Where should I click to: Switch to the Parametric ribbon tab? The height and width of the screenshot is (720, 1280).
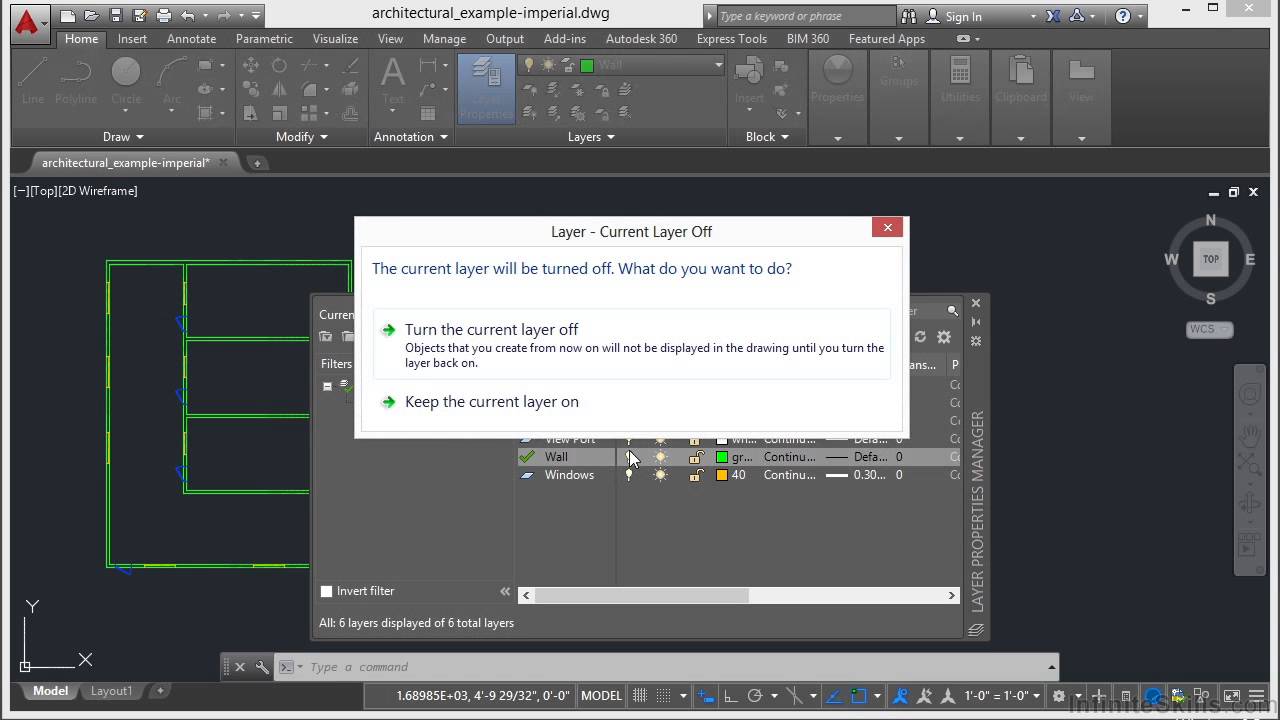[x=264, y=39]
